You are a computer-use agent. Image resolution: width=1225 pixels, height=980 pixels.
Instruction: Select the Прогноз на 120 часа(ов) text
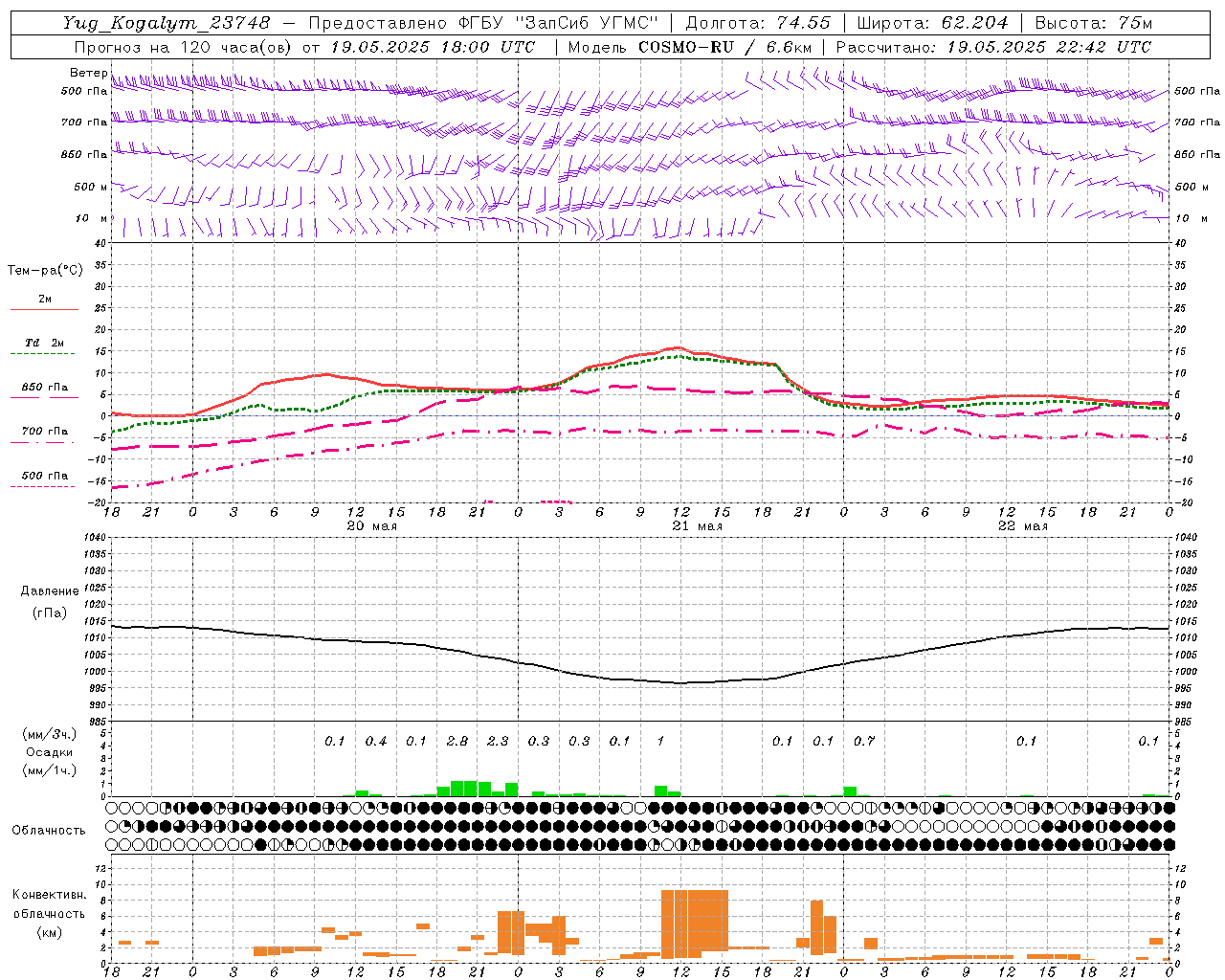click(184, 47)
